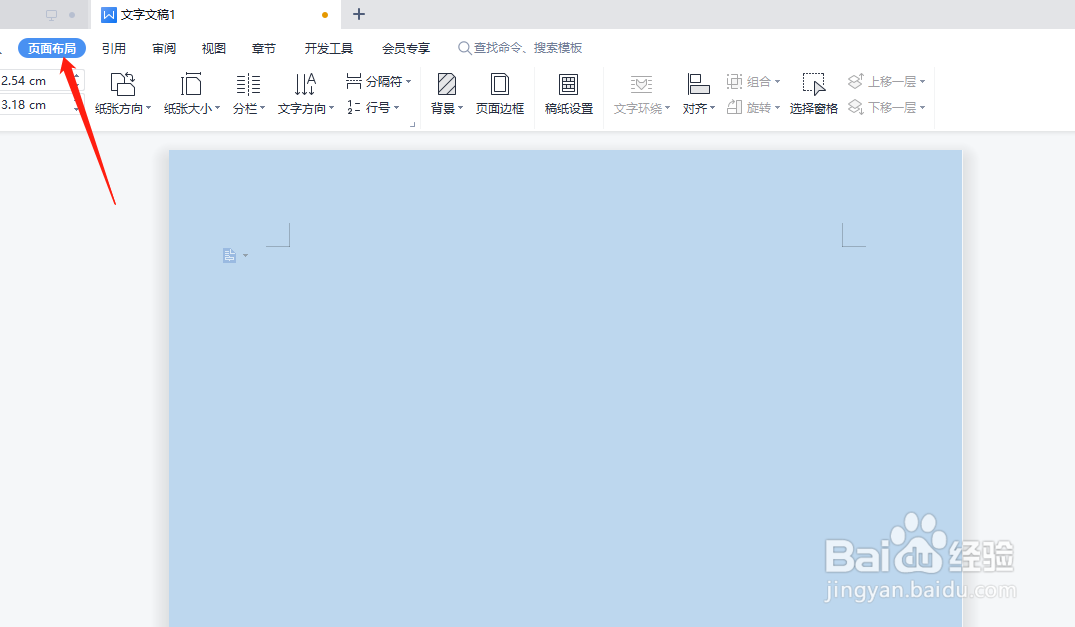Click the 行号 line numbers icon
Image resolution: width=1075 pixels, height=627 pixels.
tap(354, 108)
